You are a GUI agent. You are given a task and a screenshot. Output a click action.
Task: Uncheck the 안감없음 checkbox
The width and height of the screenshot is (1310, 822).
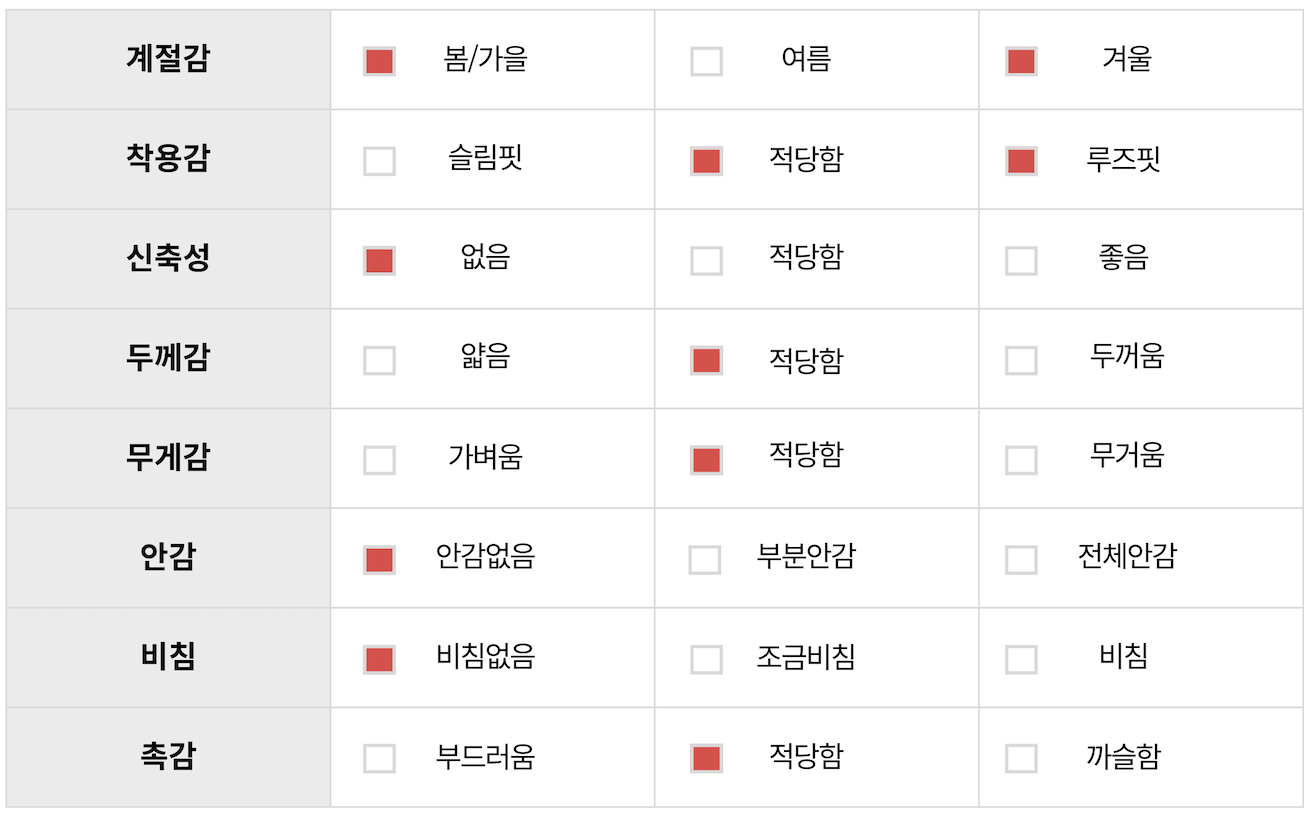379,560
